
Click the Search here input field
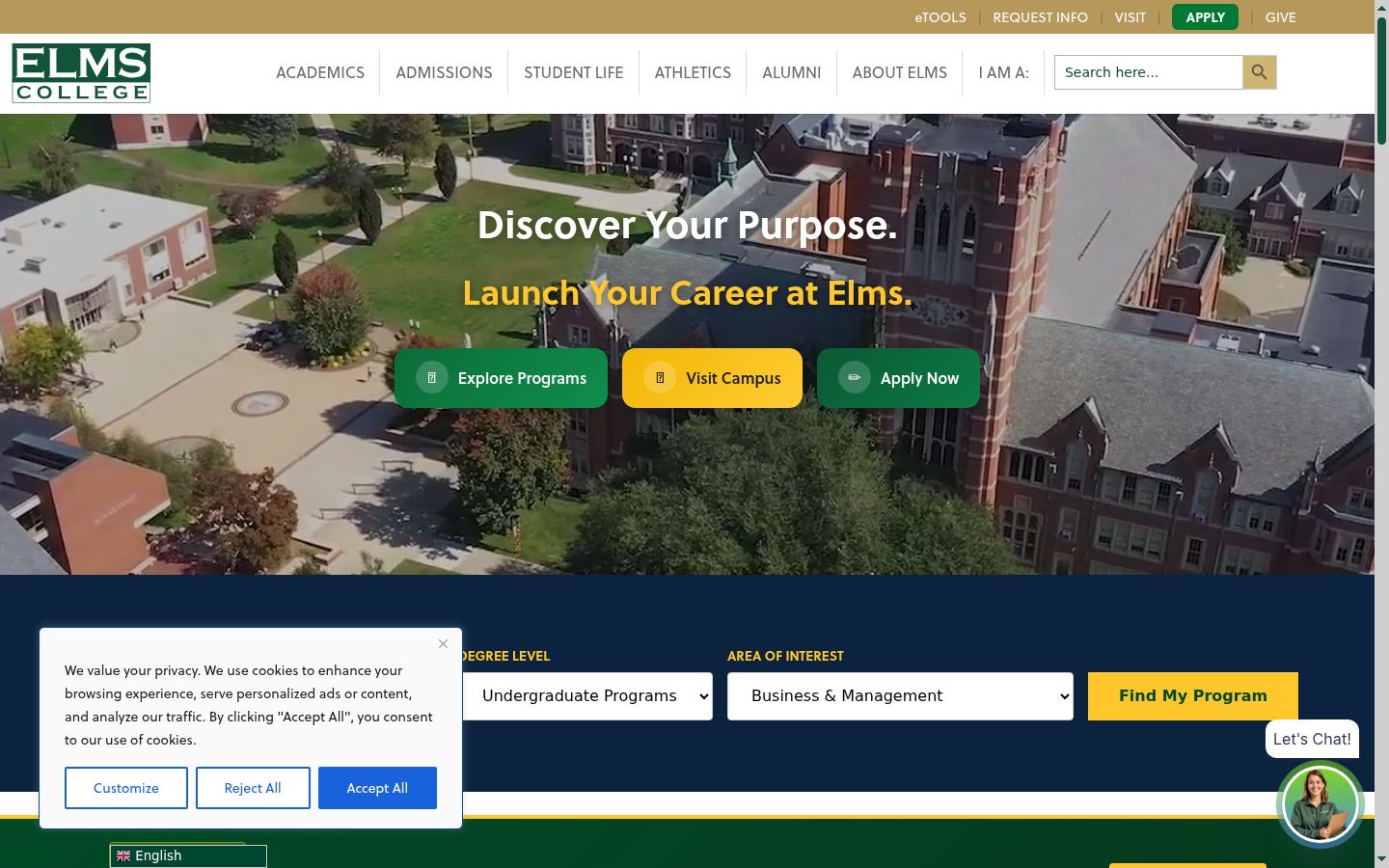(1148, 72)
